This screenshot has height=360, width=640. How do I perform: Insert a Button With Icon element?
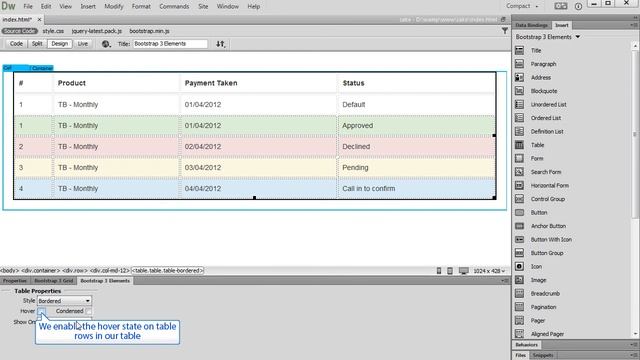pyautogui.click(x=519, y=239)
